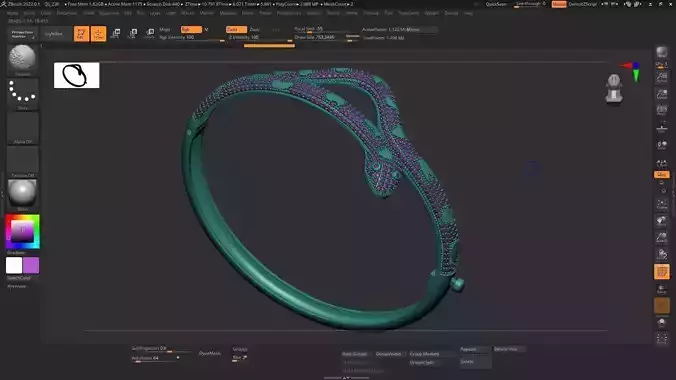The image size is (676, 380).
Task: Click the DynaMesh button
Action: 210,353
